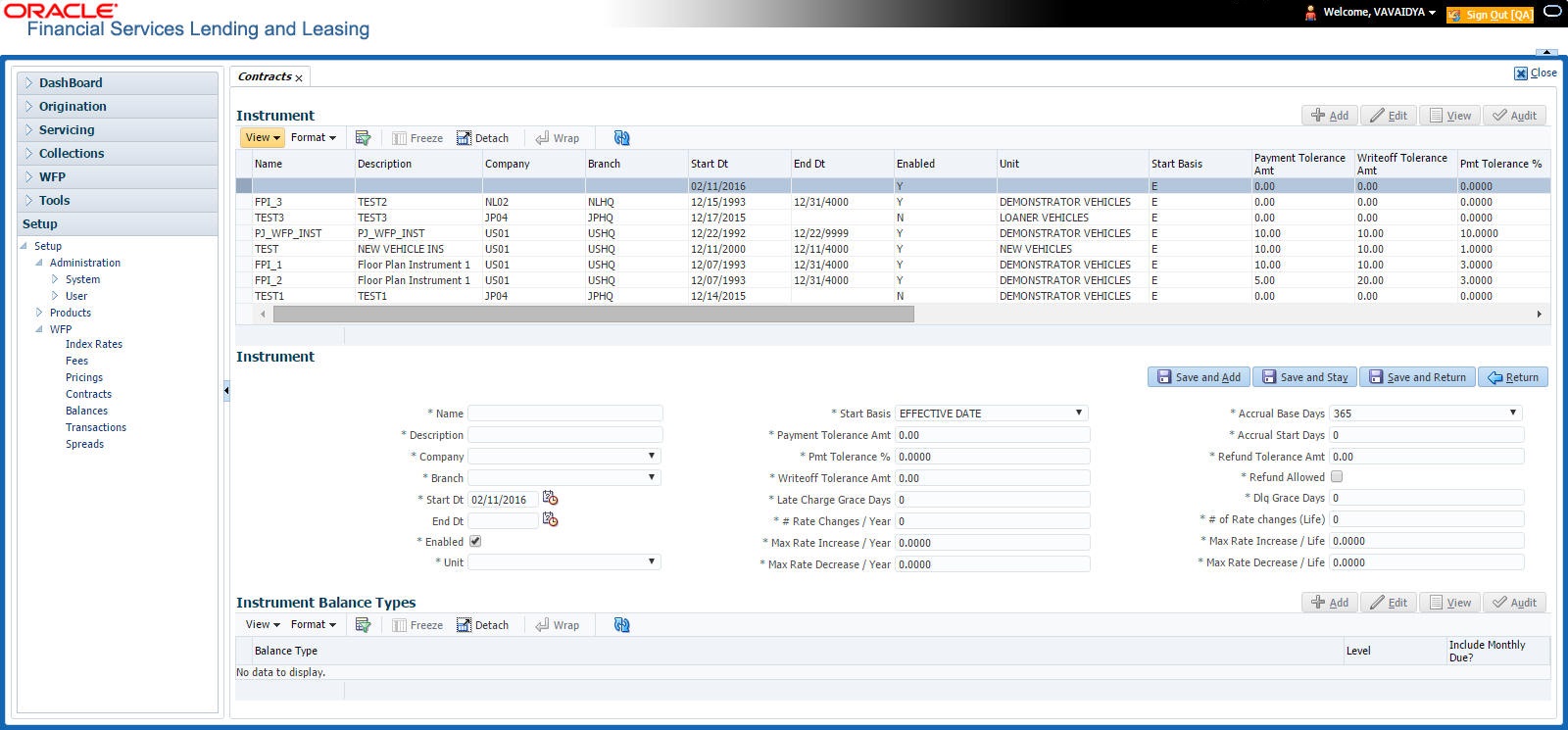Viewport: 1568px width, 730px height.
Task: Open Fees under WFP setup
Action: pyautogui.click(x=76, y=361)
